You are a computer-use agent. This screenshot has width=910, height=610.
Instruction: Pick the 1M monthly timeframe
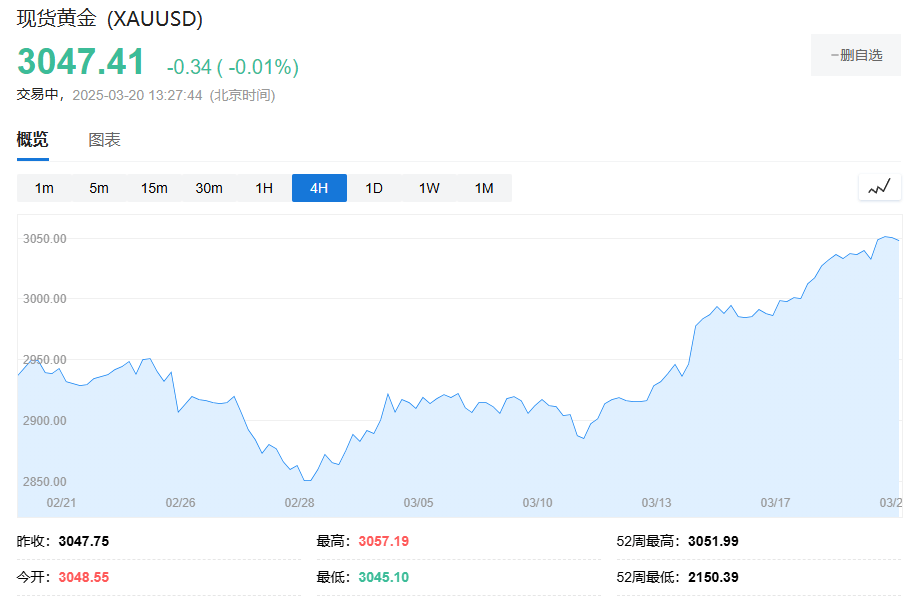484,188
